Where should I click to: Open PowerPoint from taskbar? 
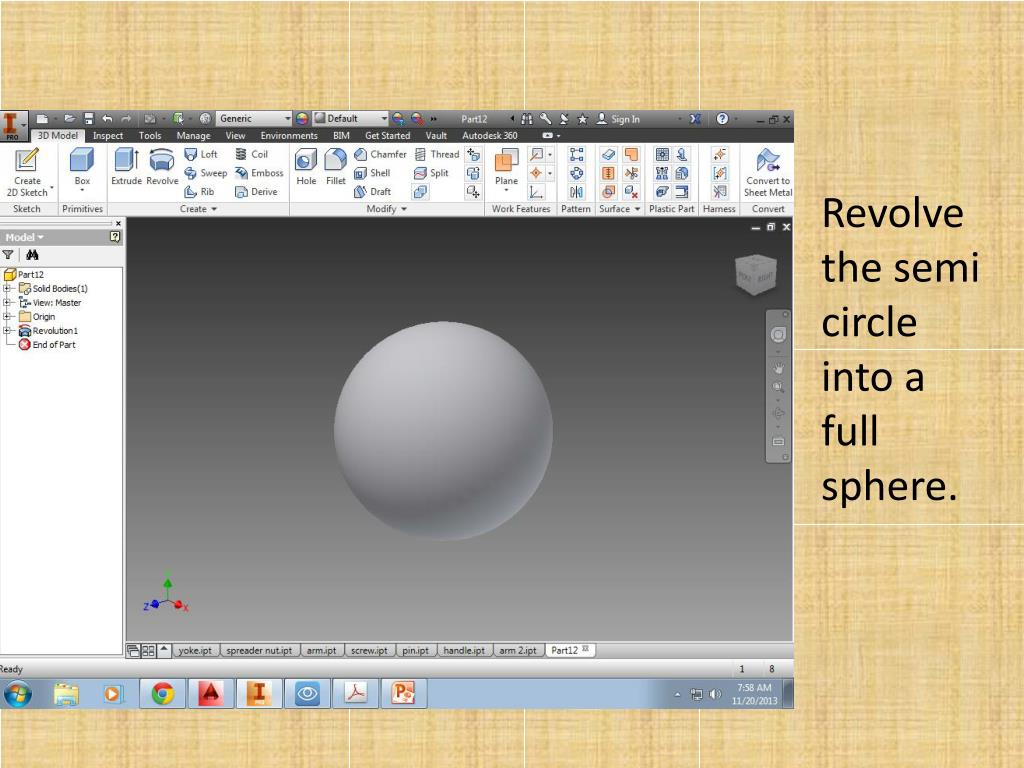coord(404,694)
